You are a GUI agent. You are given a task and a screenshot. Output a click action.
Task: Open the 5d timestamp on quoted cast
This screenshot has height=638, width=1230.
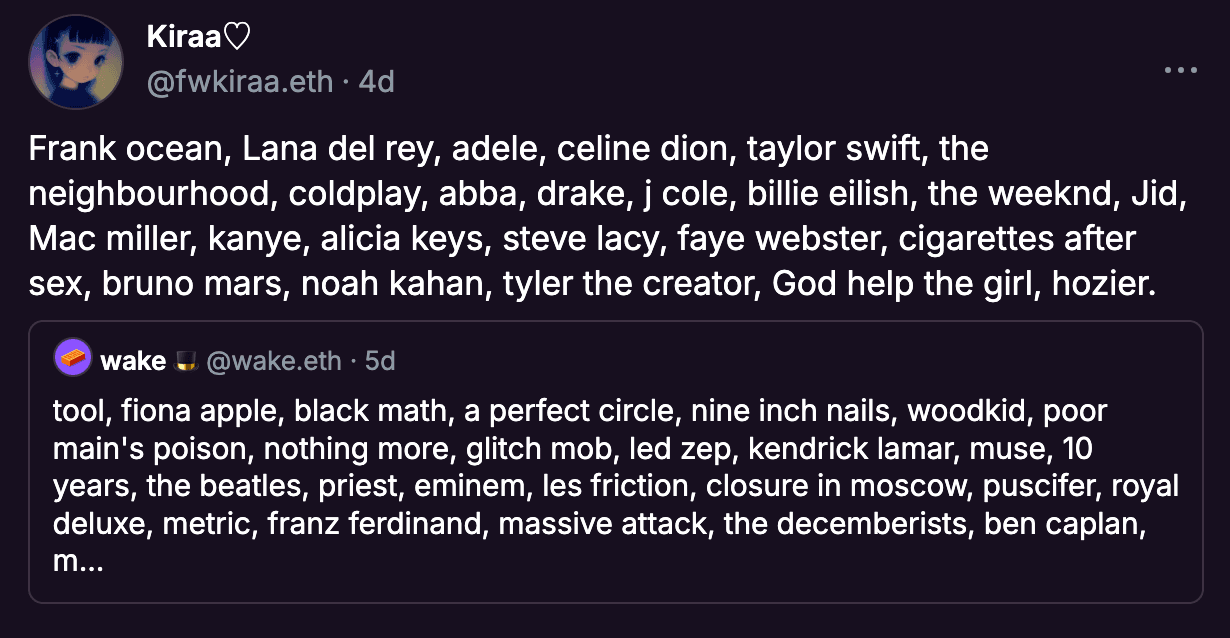[x=380, y=361]
